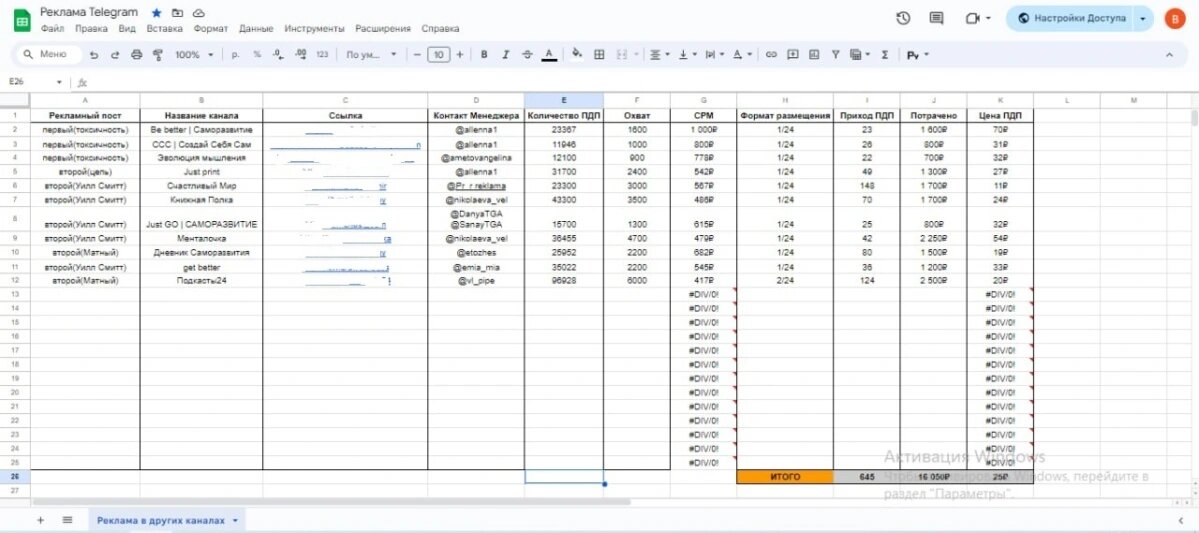1199x533 pixels.
Task: Collapse the toolbar with the chevron
Action: pos(1169,54)
